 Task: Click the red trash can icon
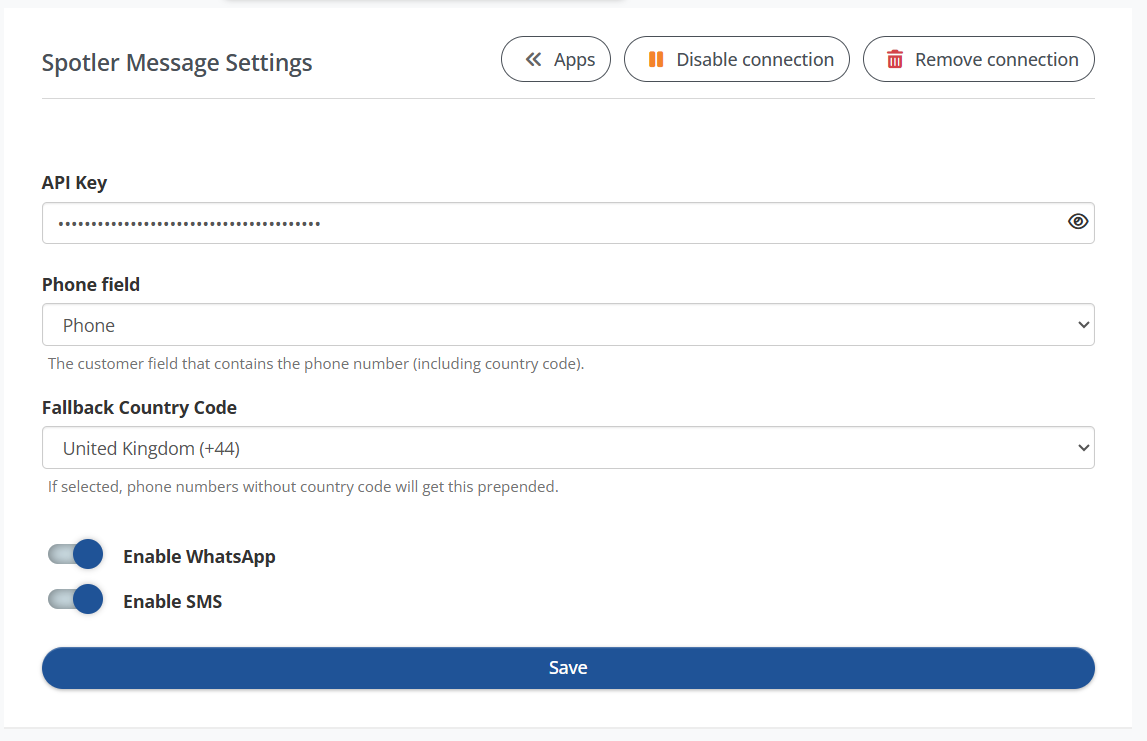click(895, 59)
